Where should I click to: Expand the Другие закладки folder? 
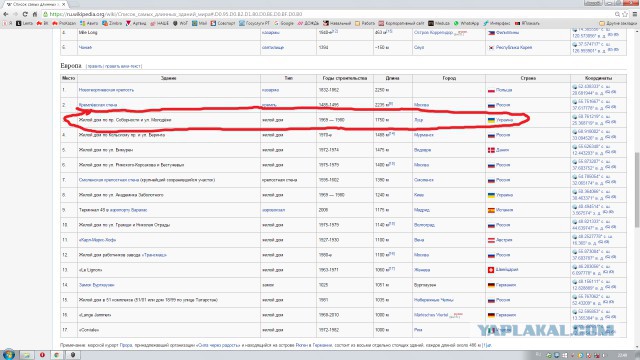[618, 23]
